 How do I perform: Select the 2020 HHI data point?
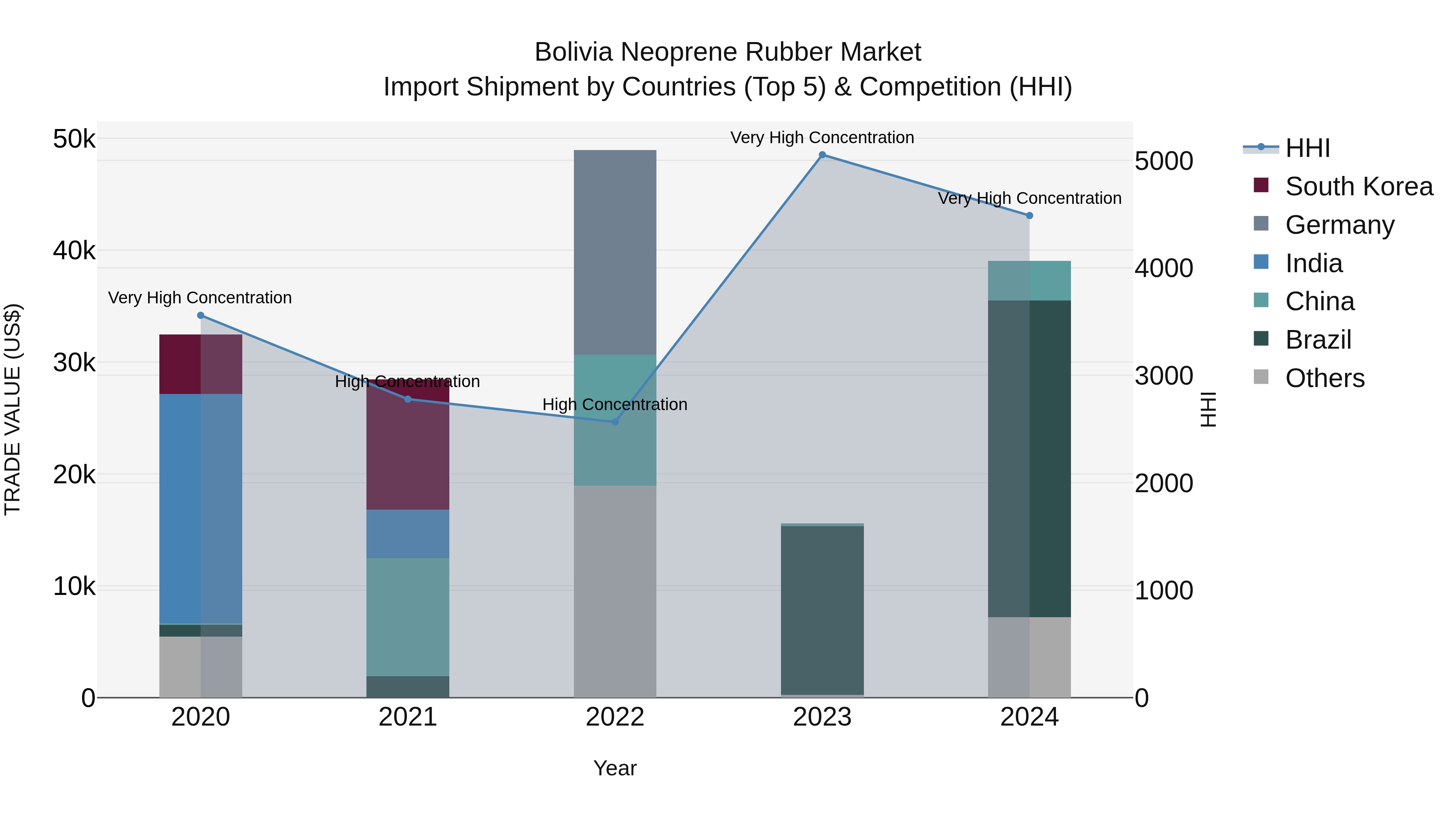tap(201, 315)
